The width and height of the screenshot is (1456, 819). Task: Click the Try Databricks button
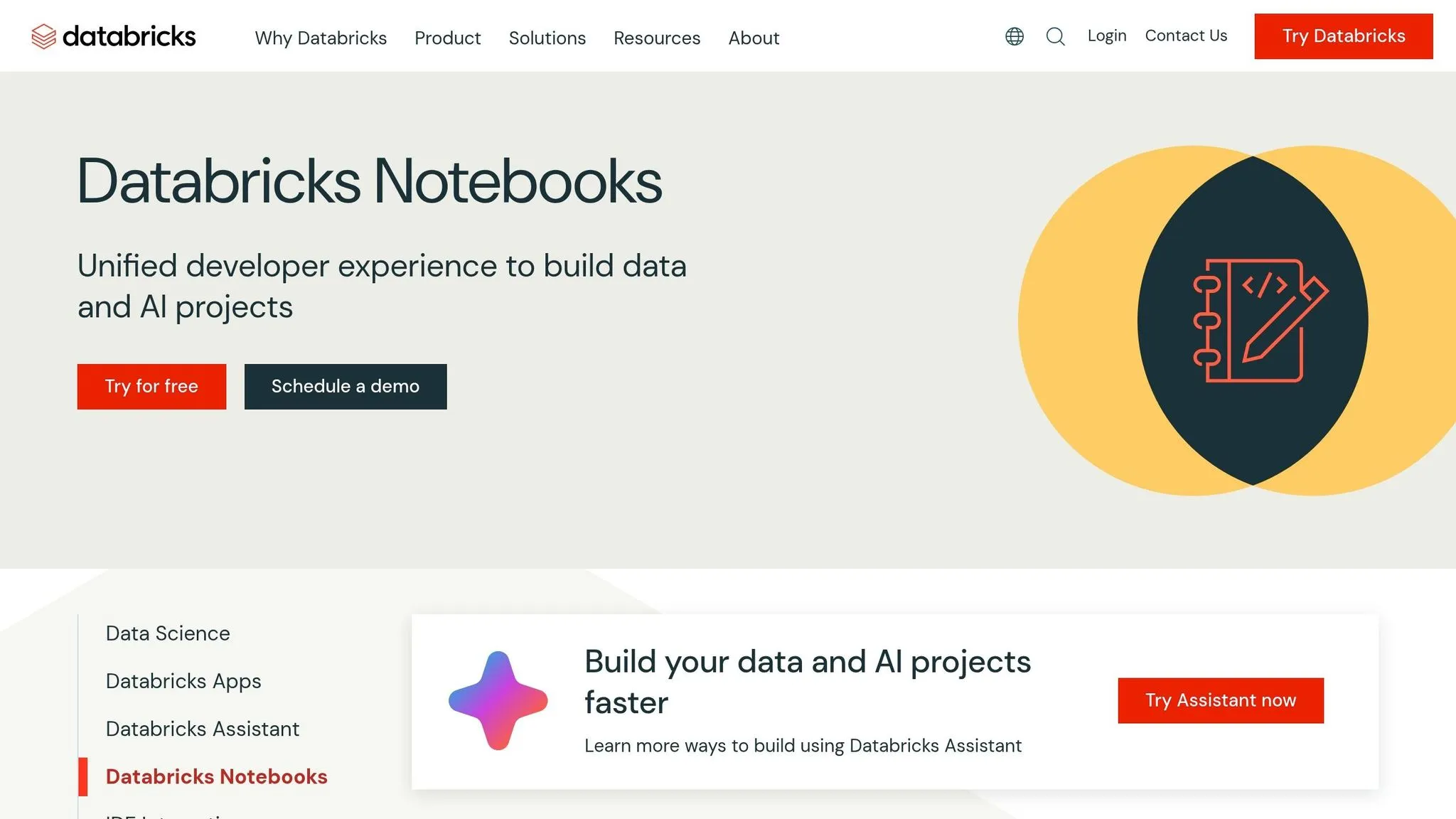click(x=1344, y=36)
